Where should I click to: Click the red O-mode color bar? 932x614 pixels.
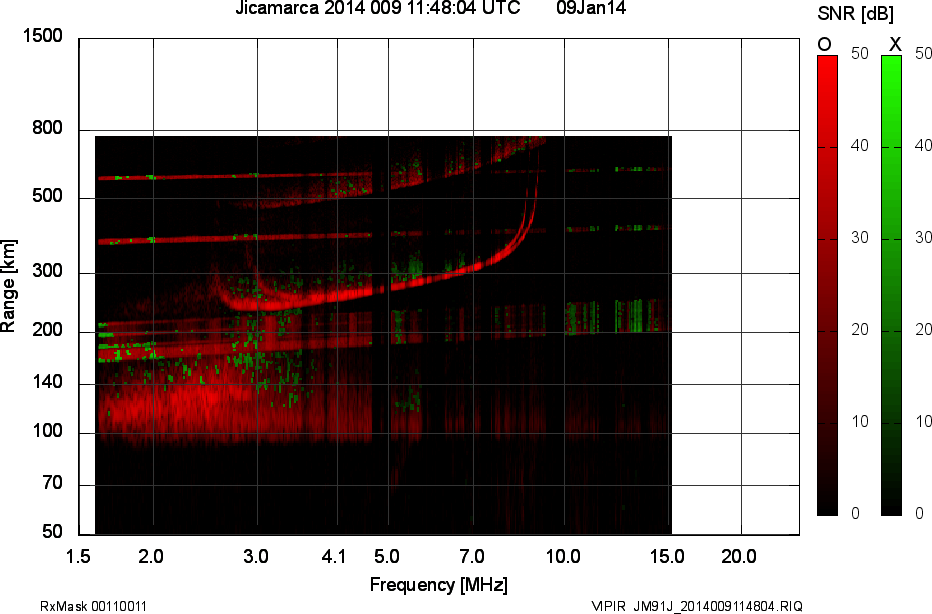827,285
